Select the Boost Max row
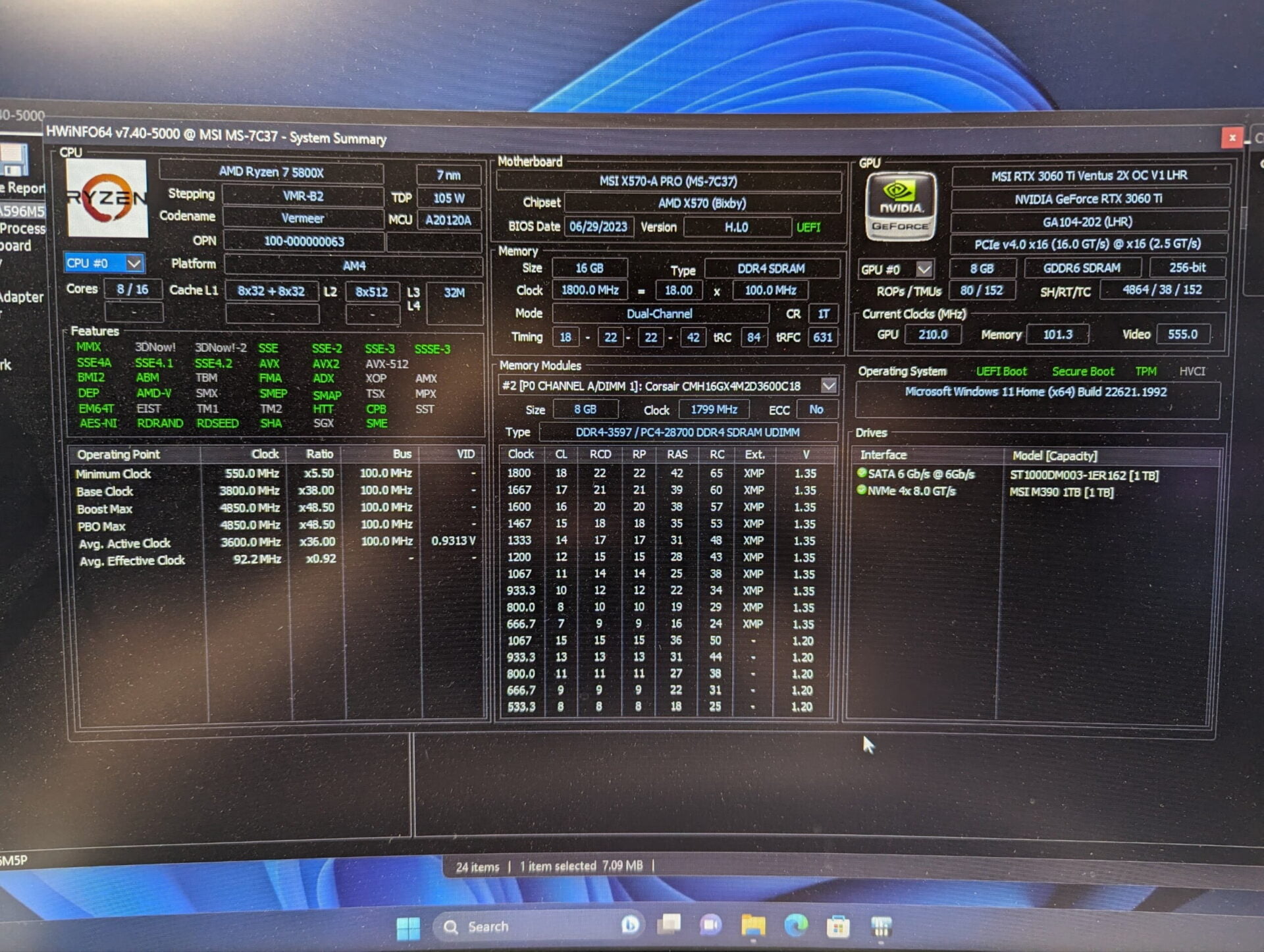The width and height of the screenshot is (1264, 952). (275, 508)
